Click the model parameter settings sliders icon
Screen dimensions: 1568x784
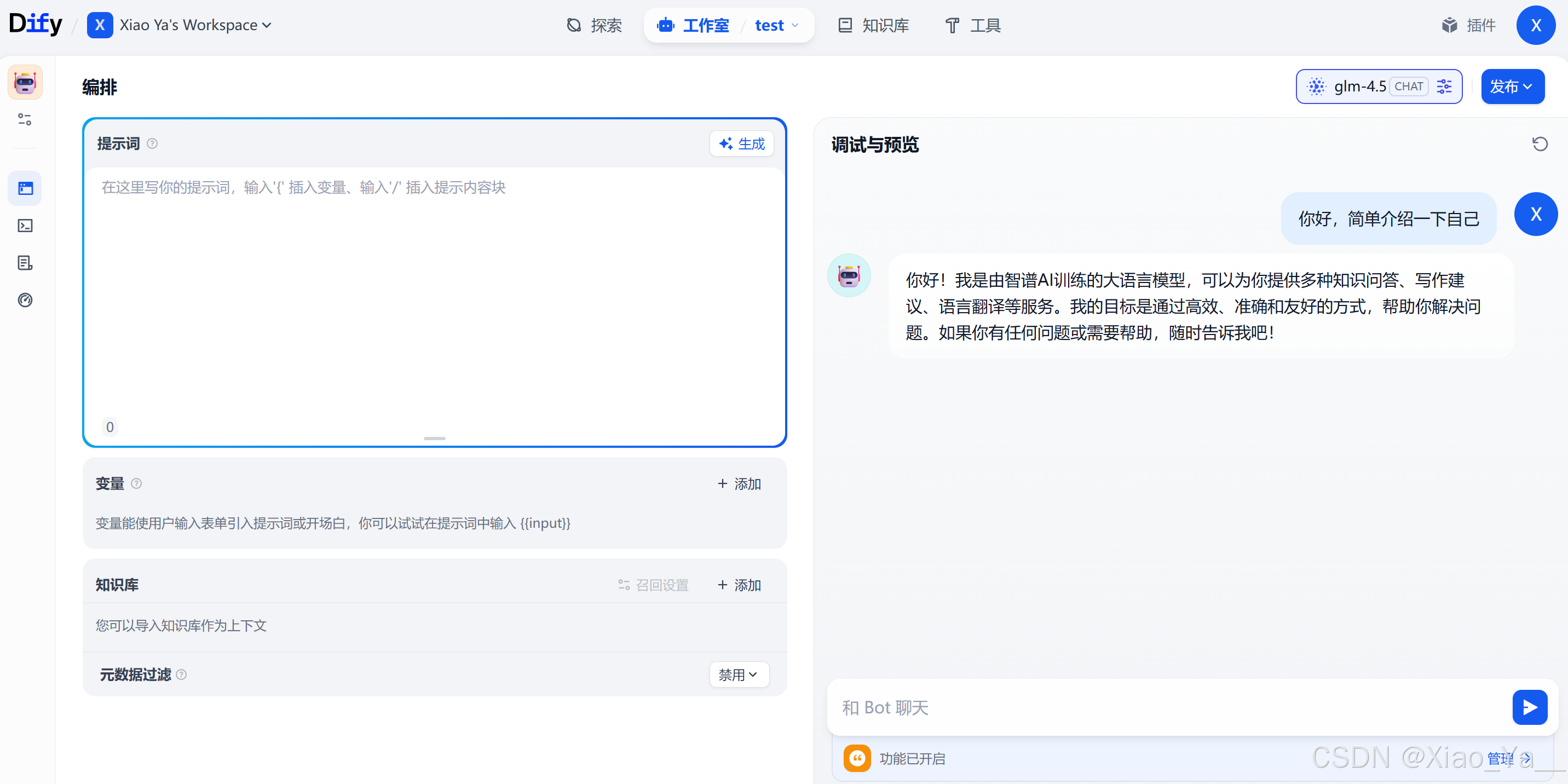pyautogui.click(x=1444, y=87)
